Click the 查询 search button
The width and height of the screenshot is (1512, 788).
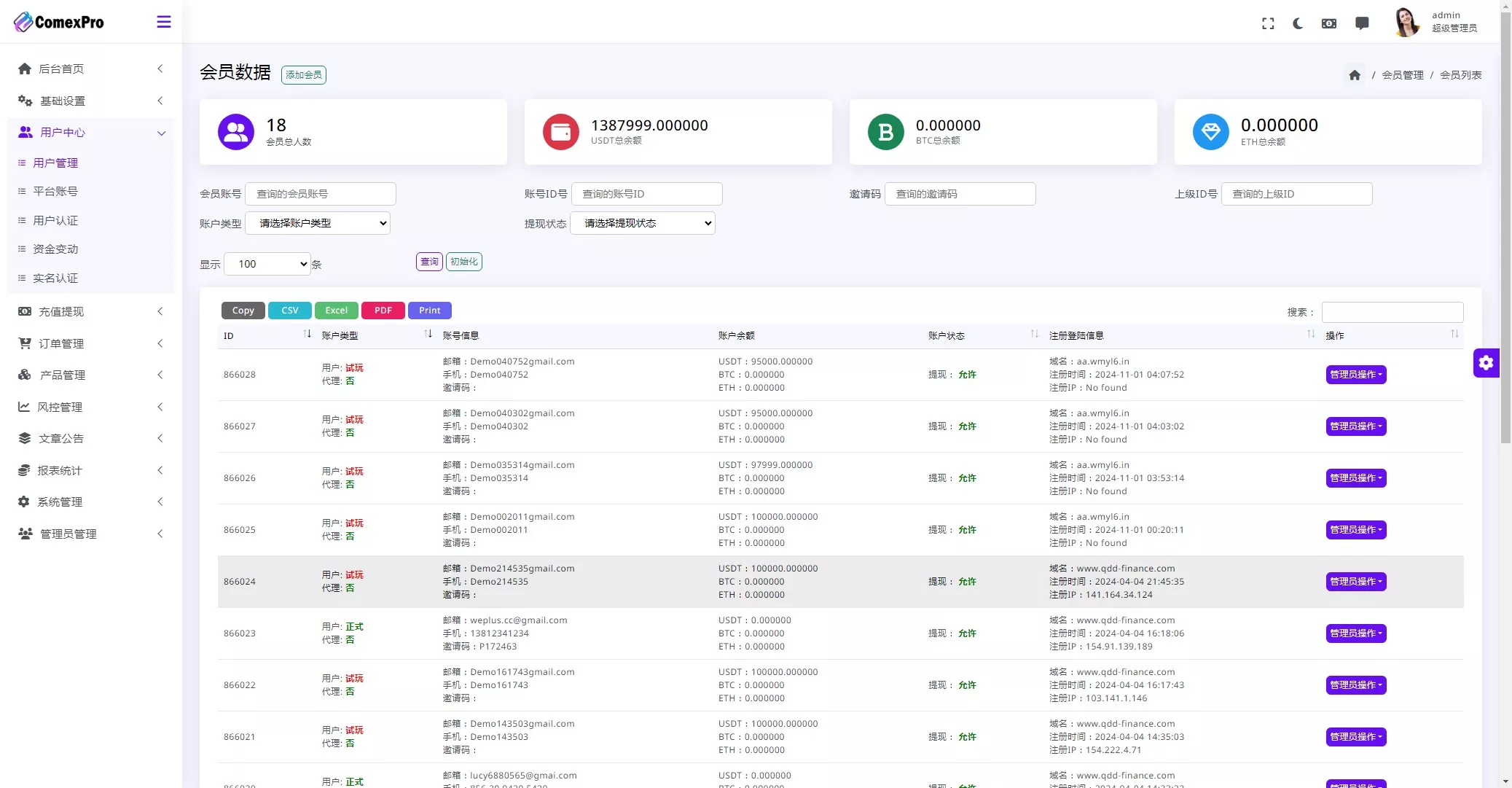point(429,262)
